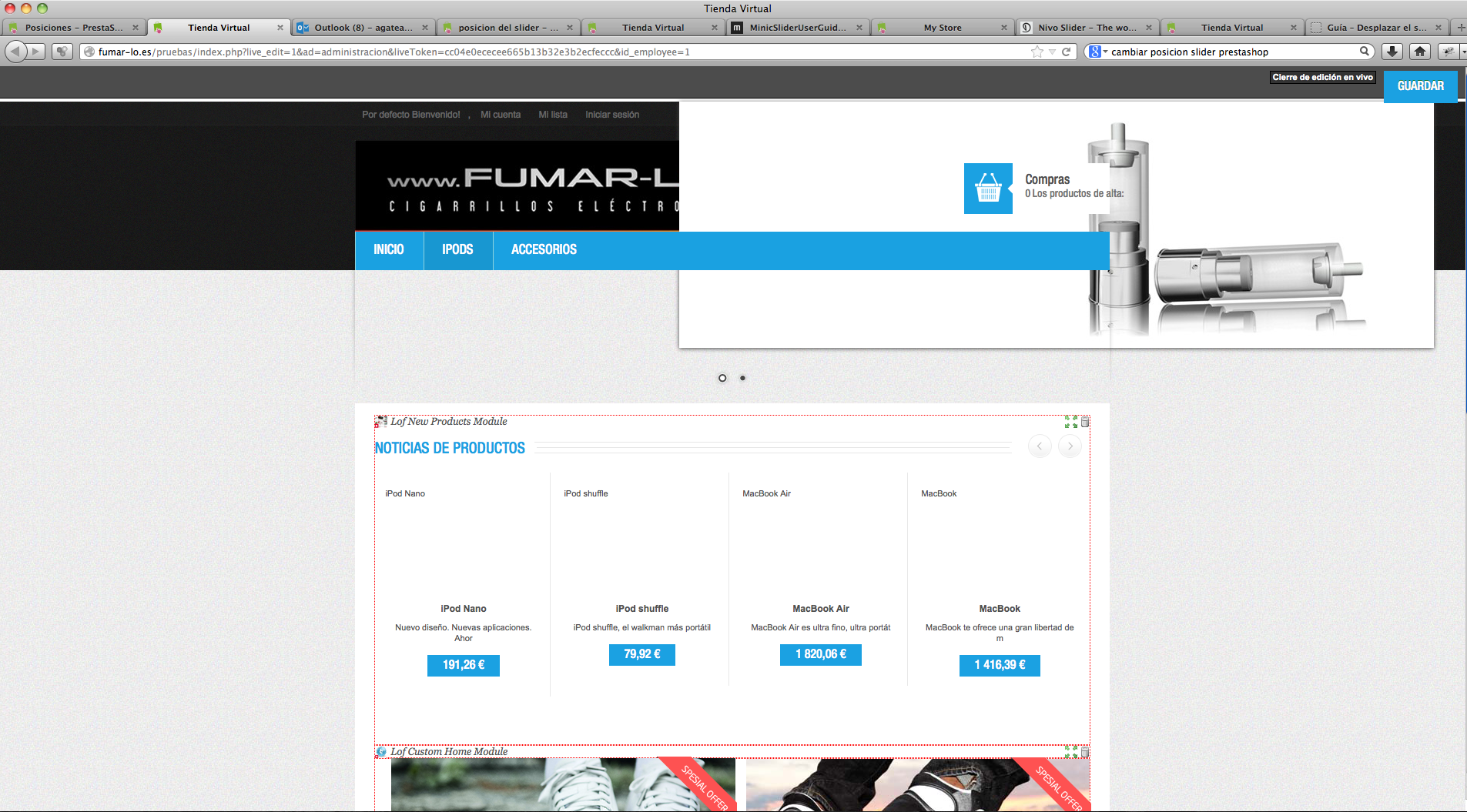Click the Lof New Products Module logo icon

coord(381,422)
